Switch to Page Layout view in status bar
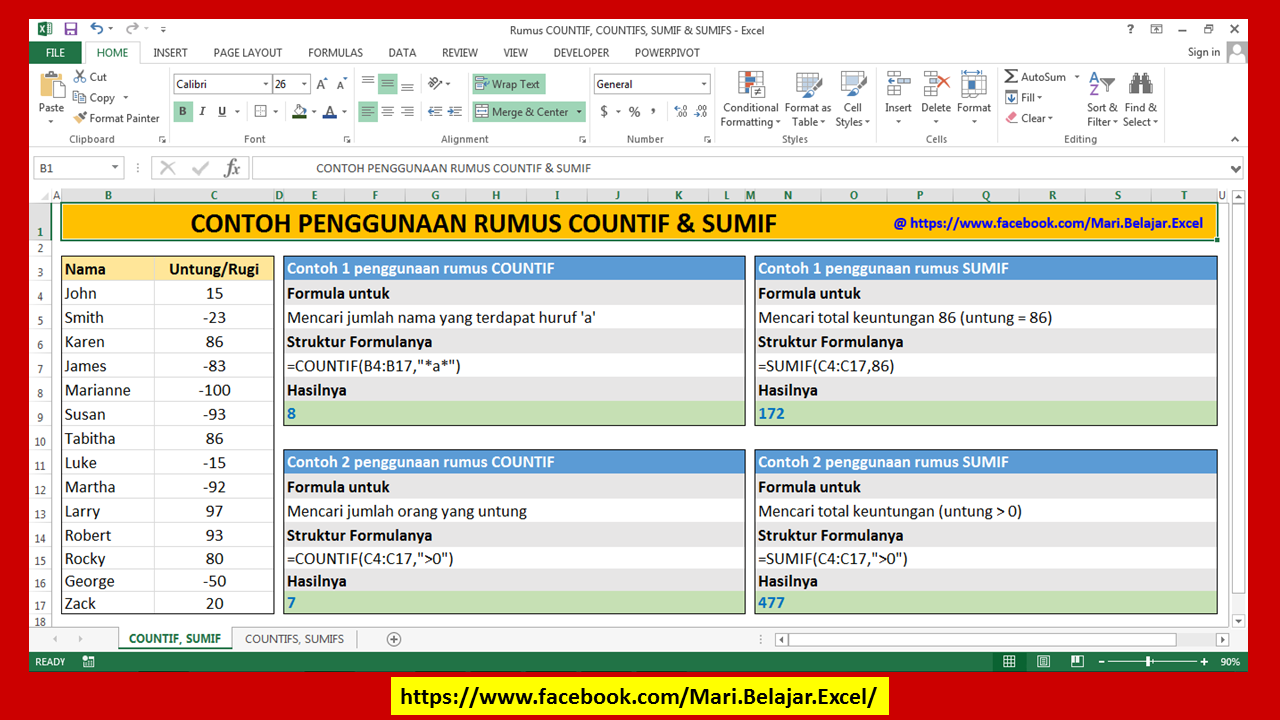The image size is (1280, 720). point(1043,662)
